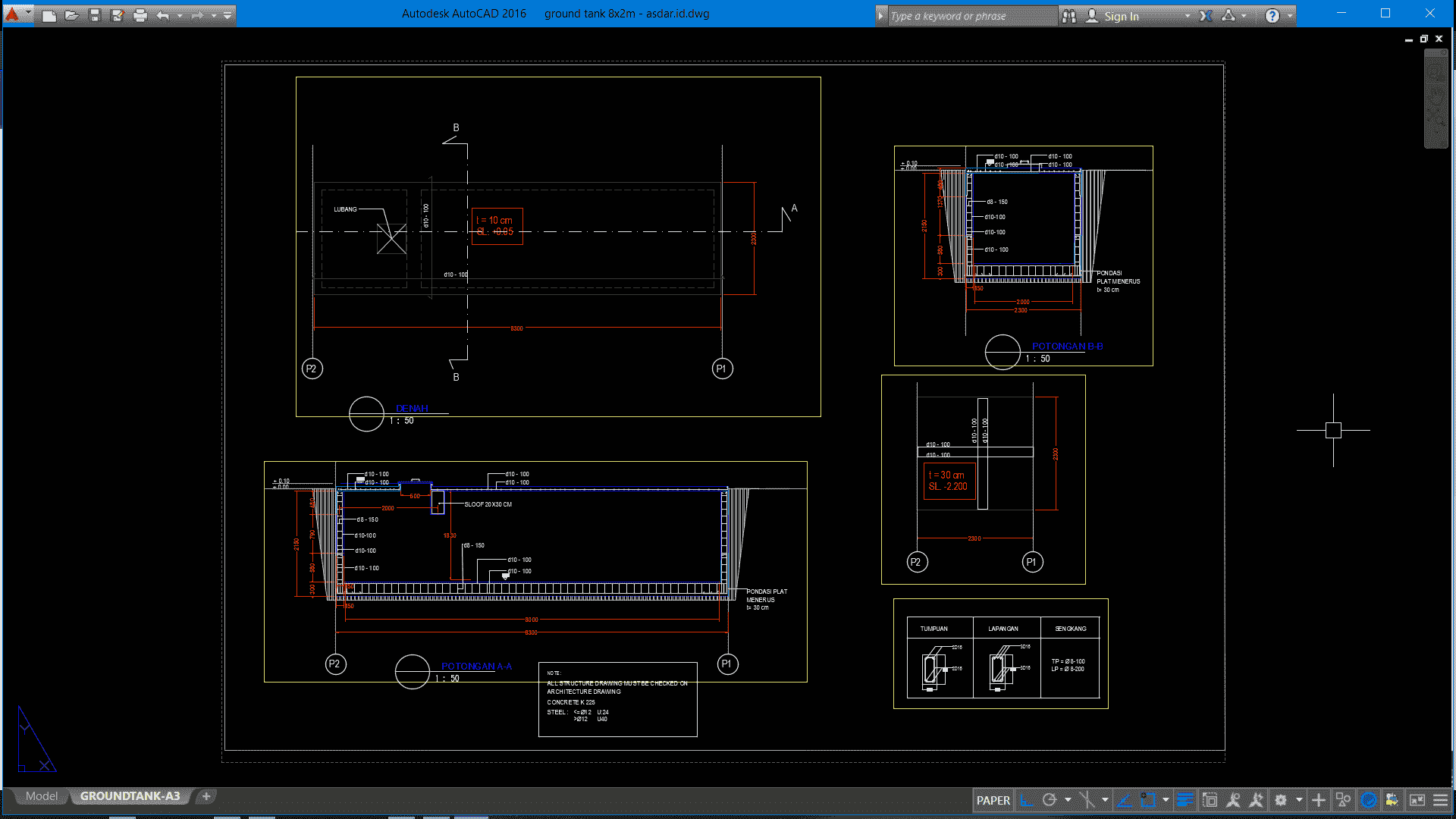Open the status bar Customization menu

pos(1441,800)
